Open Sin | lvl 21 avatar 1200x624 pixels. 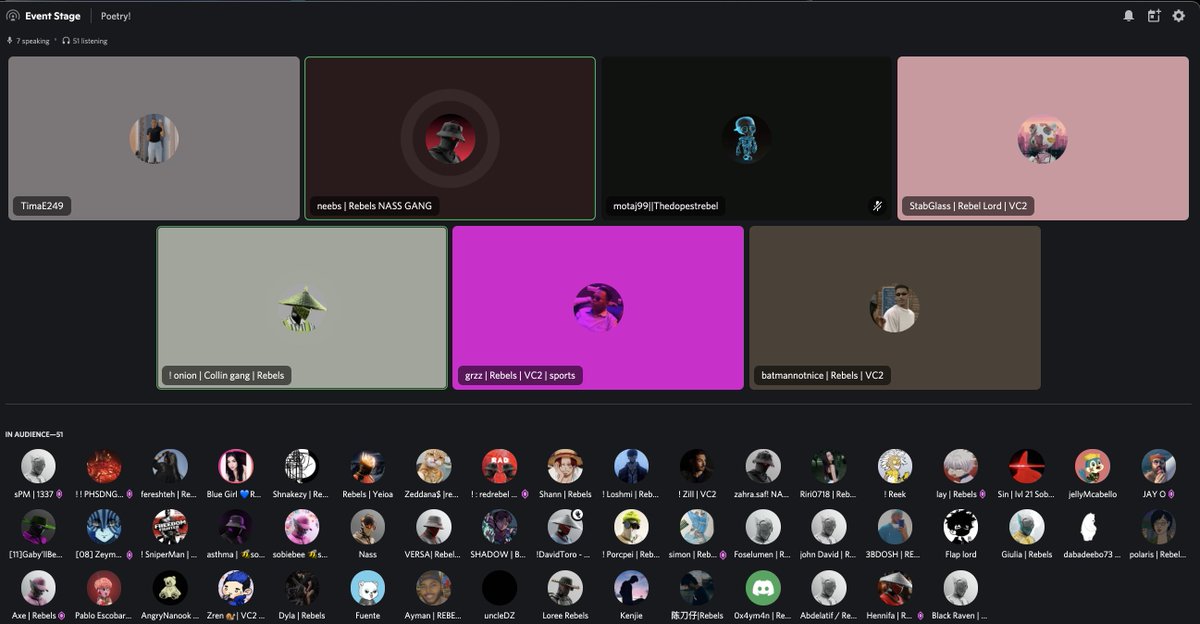(x=1027, y=466)
